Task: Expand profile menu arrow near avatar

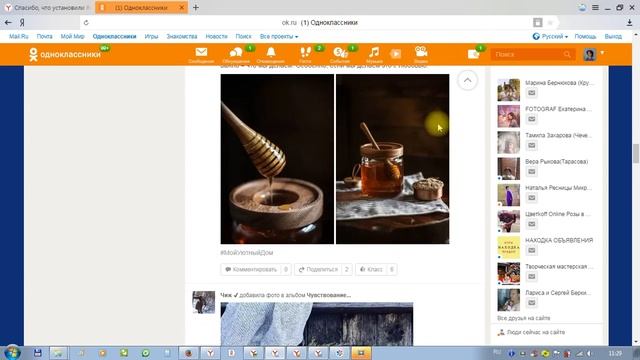Action: tap(602, 53)
